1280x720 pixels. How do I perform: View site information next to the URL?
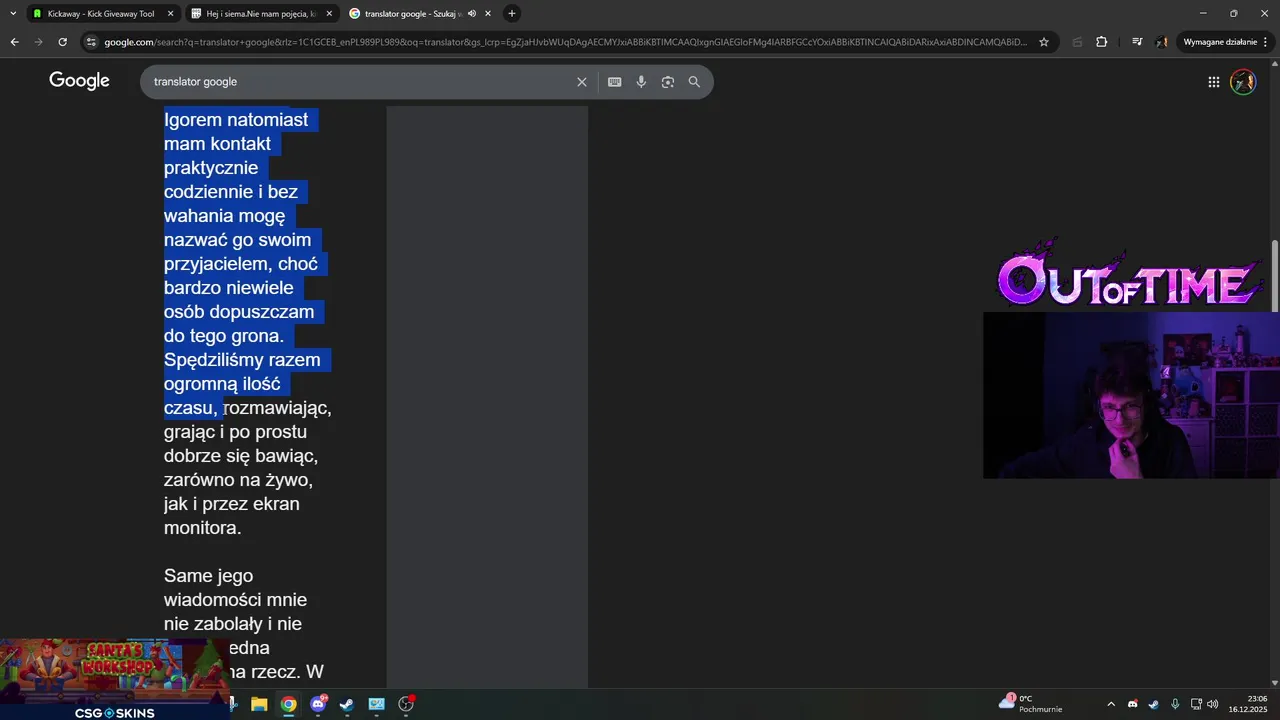[x=91, y=42]
